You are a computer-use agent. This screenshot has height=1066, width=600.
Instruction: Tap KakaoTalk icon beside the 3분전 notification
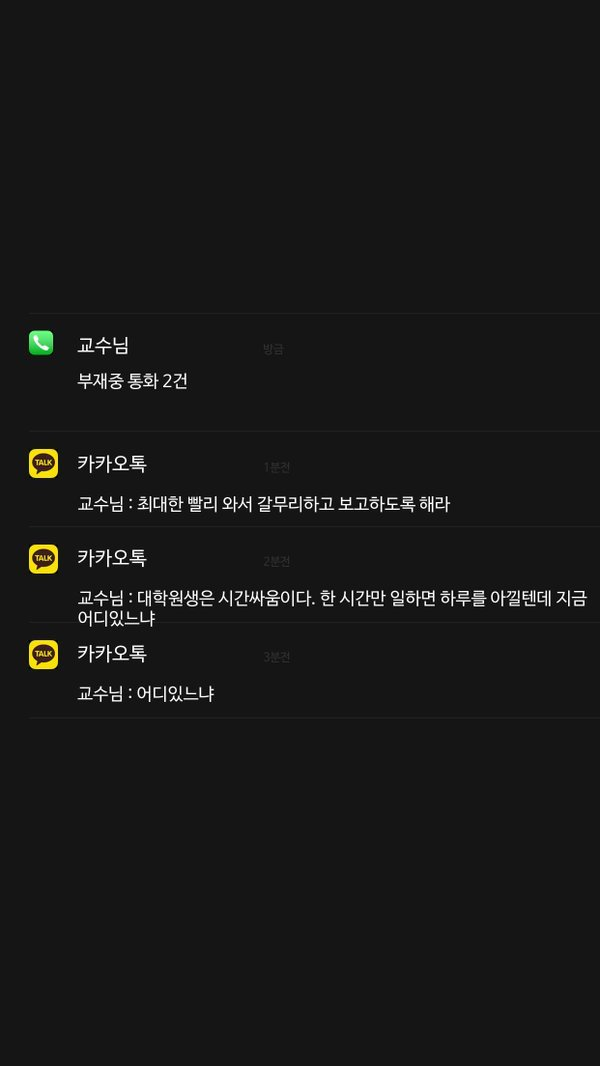[43, 654]
